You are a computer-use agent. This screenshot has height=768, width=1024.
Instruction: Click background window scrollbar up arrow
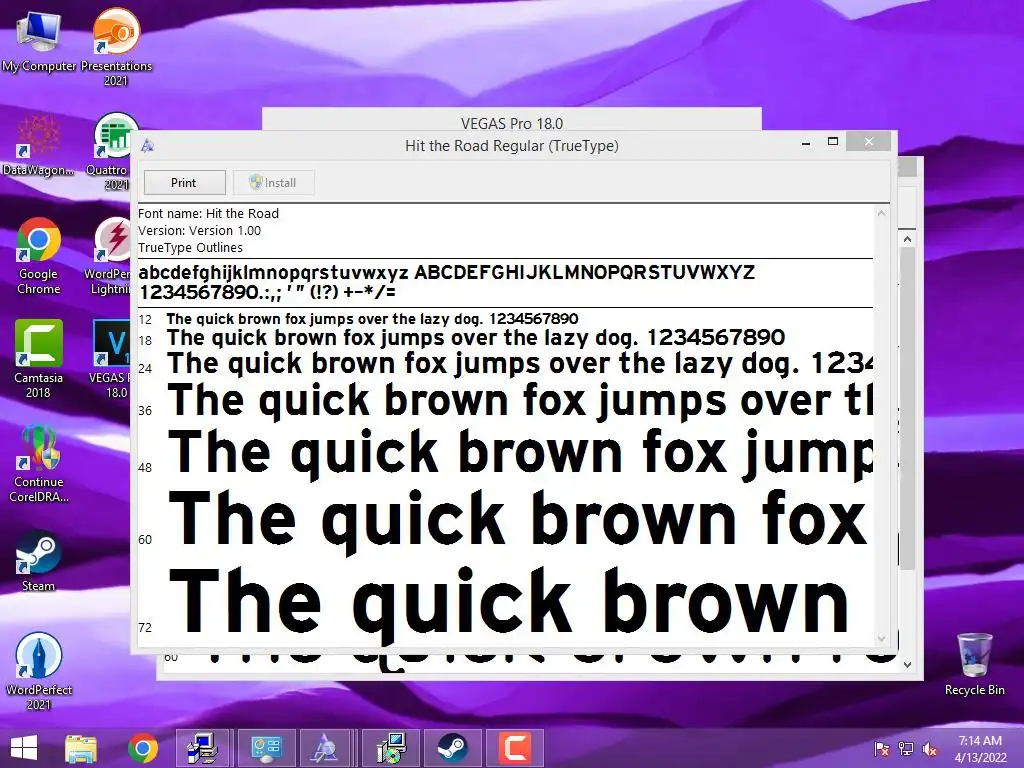907,240
